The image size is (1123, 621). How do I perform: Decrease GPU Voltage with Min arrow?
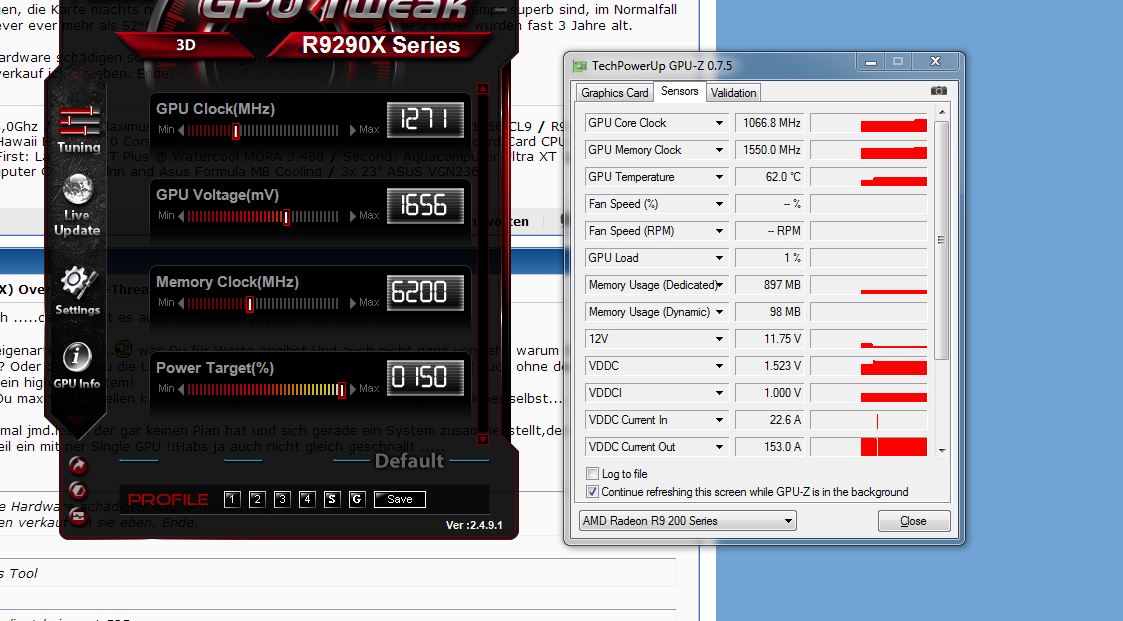pyautogui.click(x=181, y=216)
